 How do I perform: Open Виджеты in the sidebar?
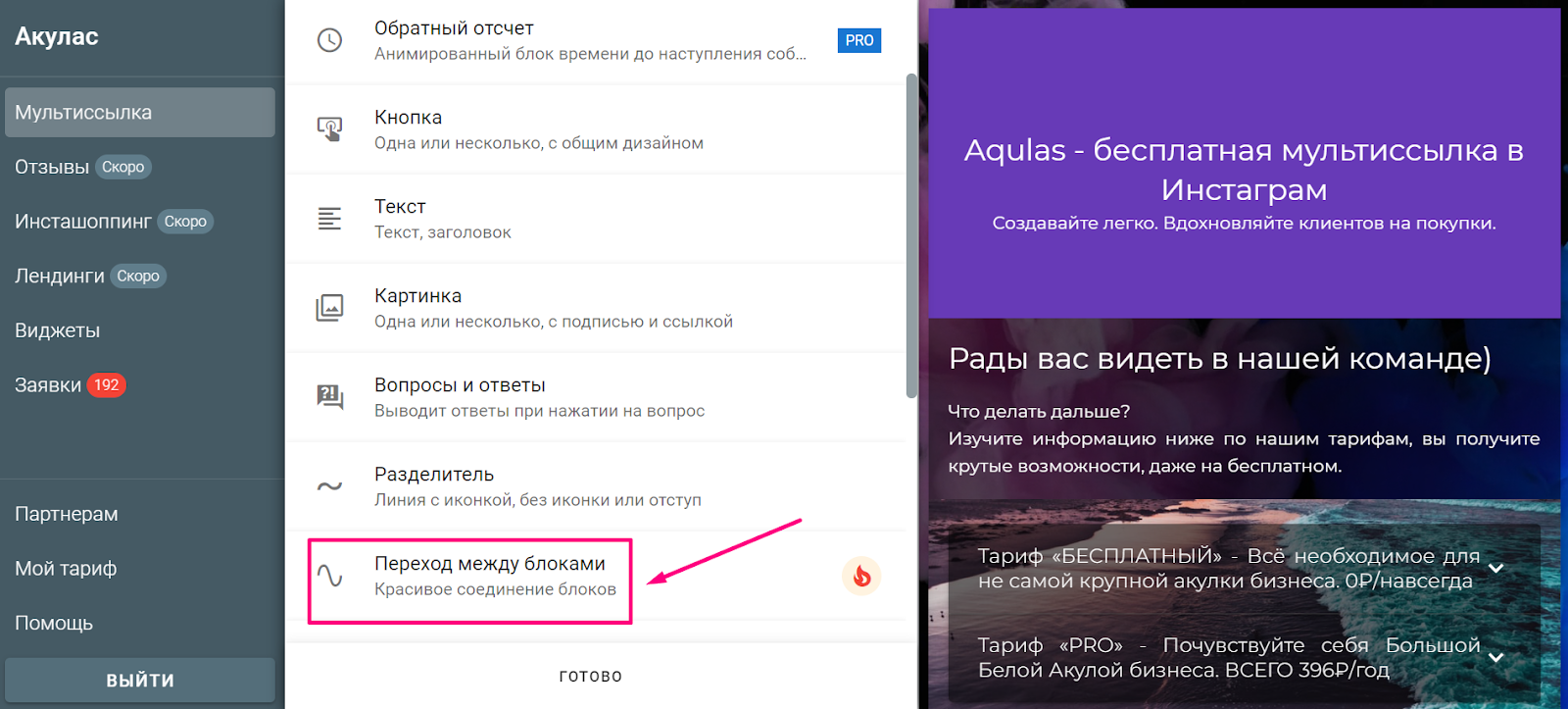58,330
